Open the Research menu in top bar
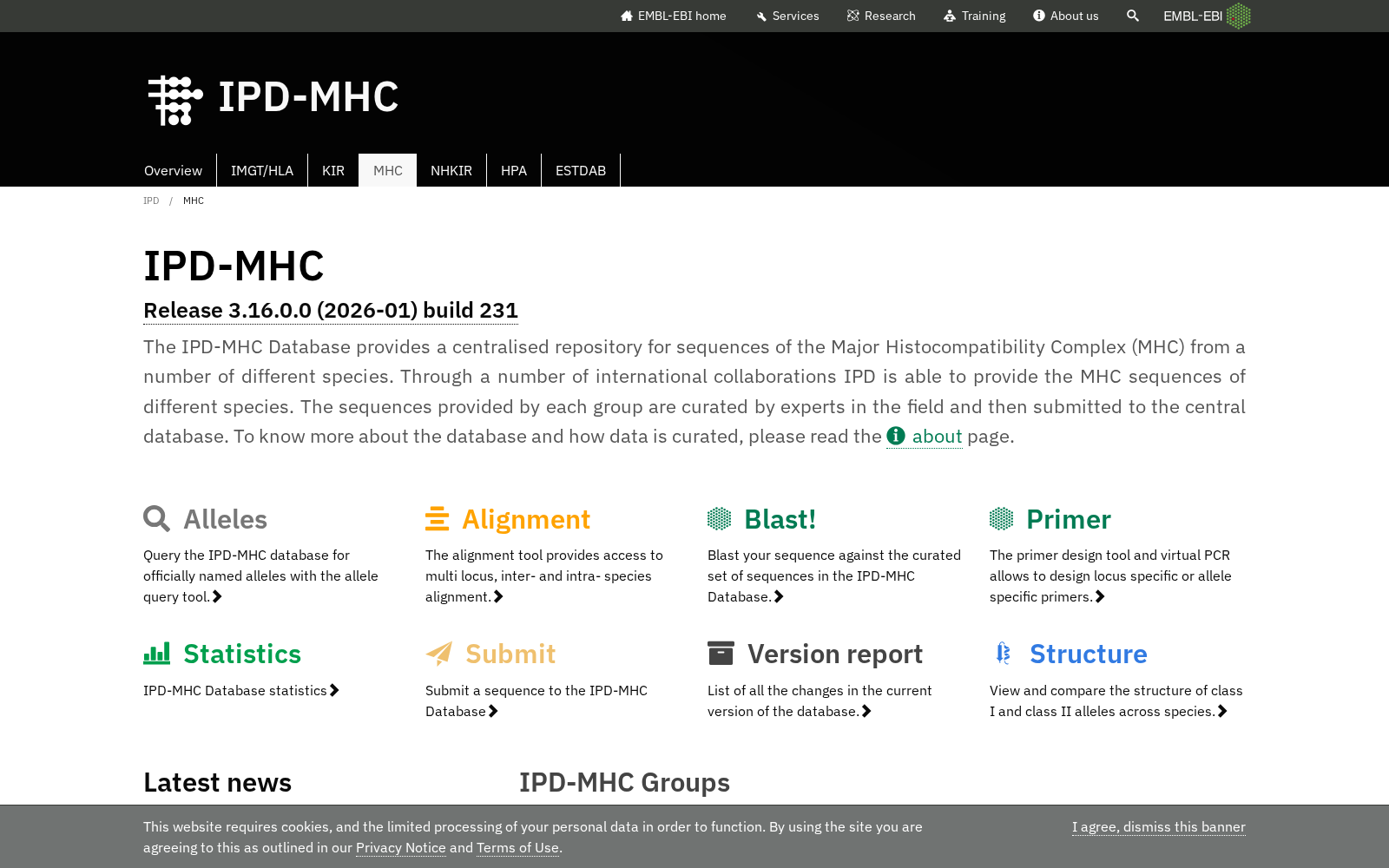The width and height of the screenshot is (1389, 868). click(x=881, y=16)
